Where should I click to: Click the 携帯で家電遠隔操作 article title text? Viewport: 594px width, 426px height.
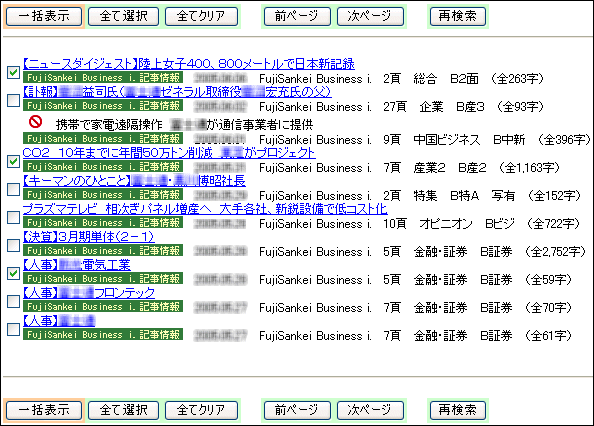click(184, 125)
